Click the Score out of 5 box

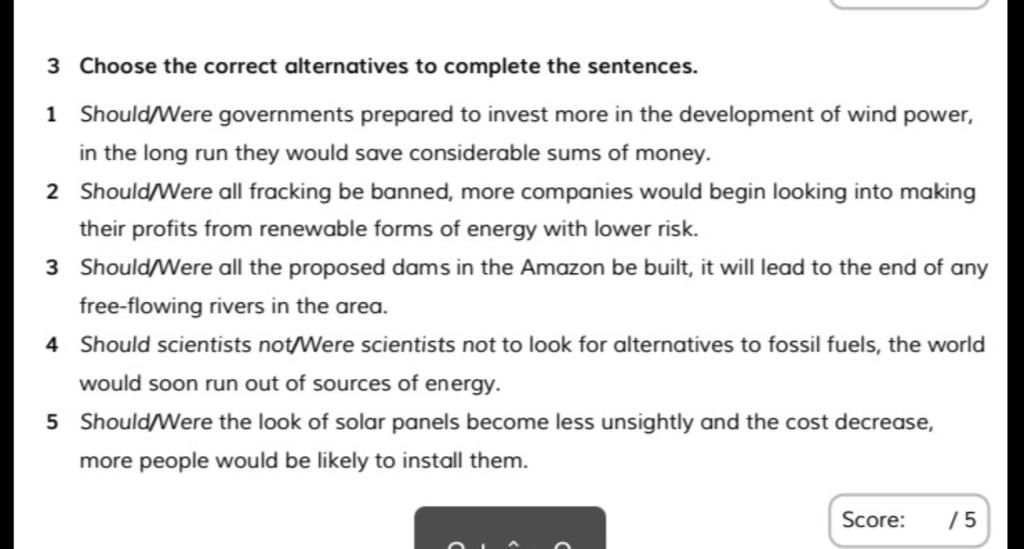coord(908,520)
